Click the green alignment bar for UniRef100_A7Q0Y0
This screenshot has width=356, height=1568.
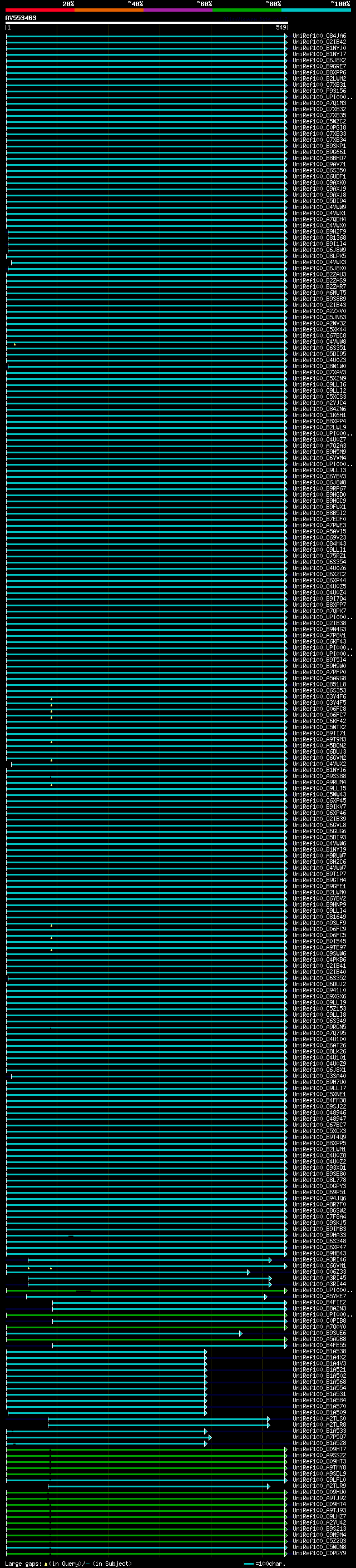pos(147,1327)
